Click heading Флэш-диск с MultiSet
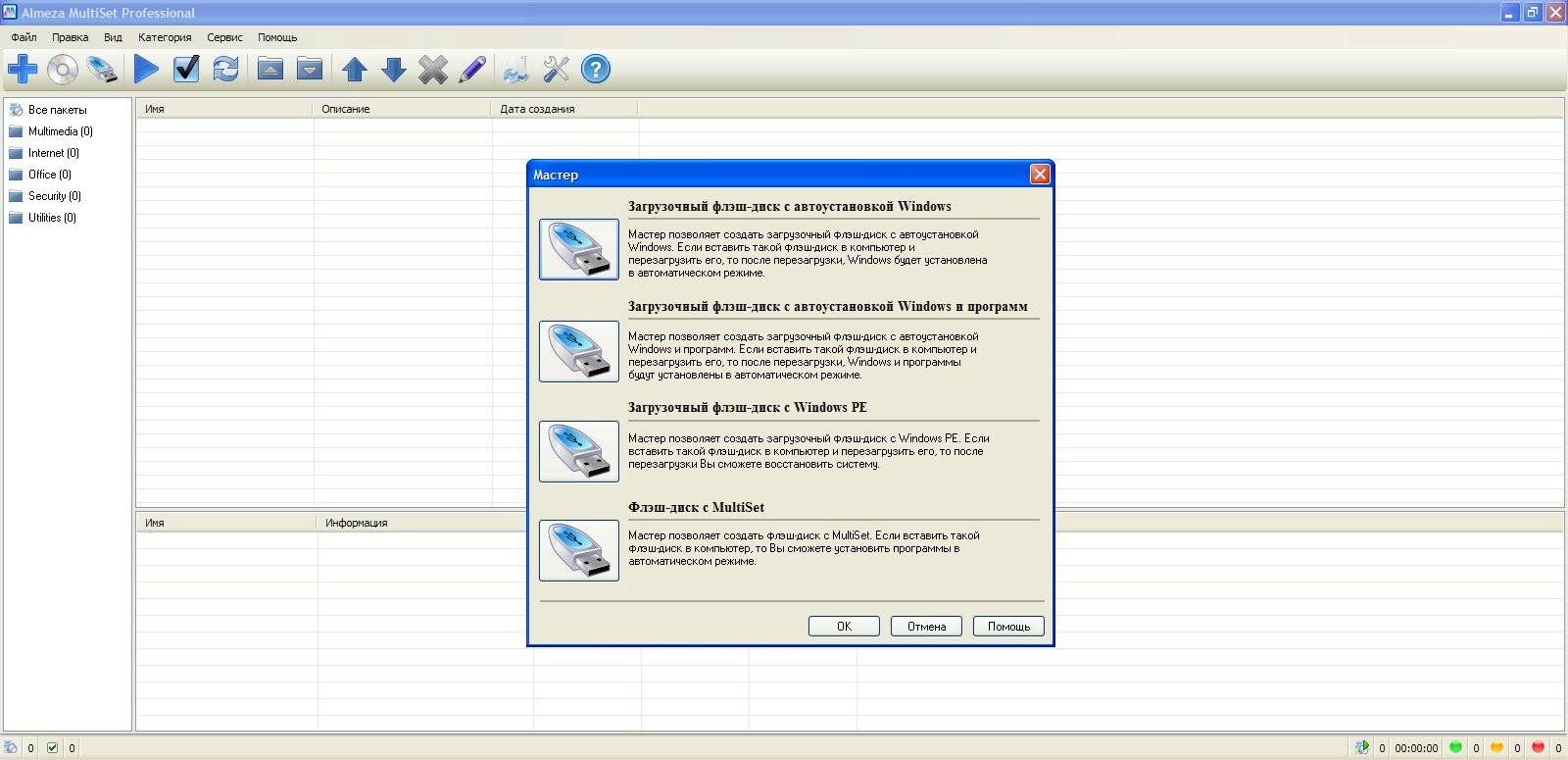 tap(696, 507)
